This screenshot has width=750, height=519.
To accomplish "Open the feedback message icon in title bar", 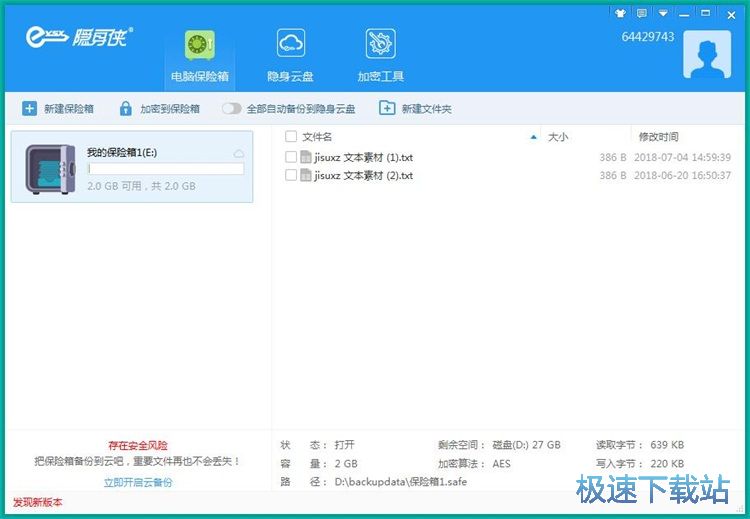I will coord(642,14).
